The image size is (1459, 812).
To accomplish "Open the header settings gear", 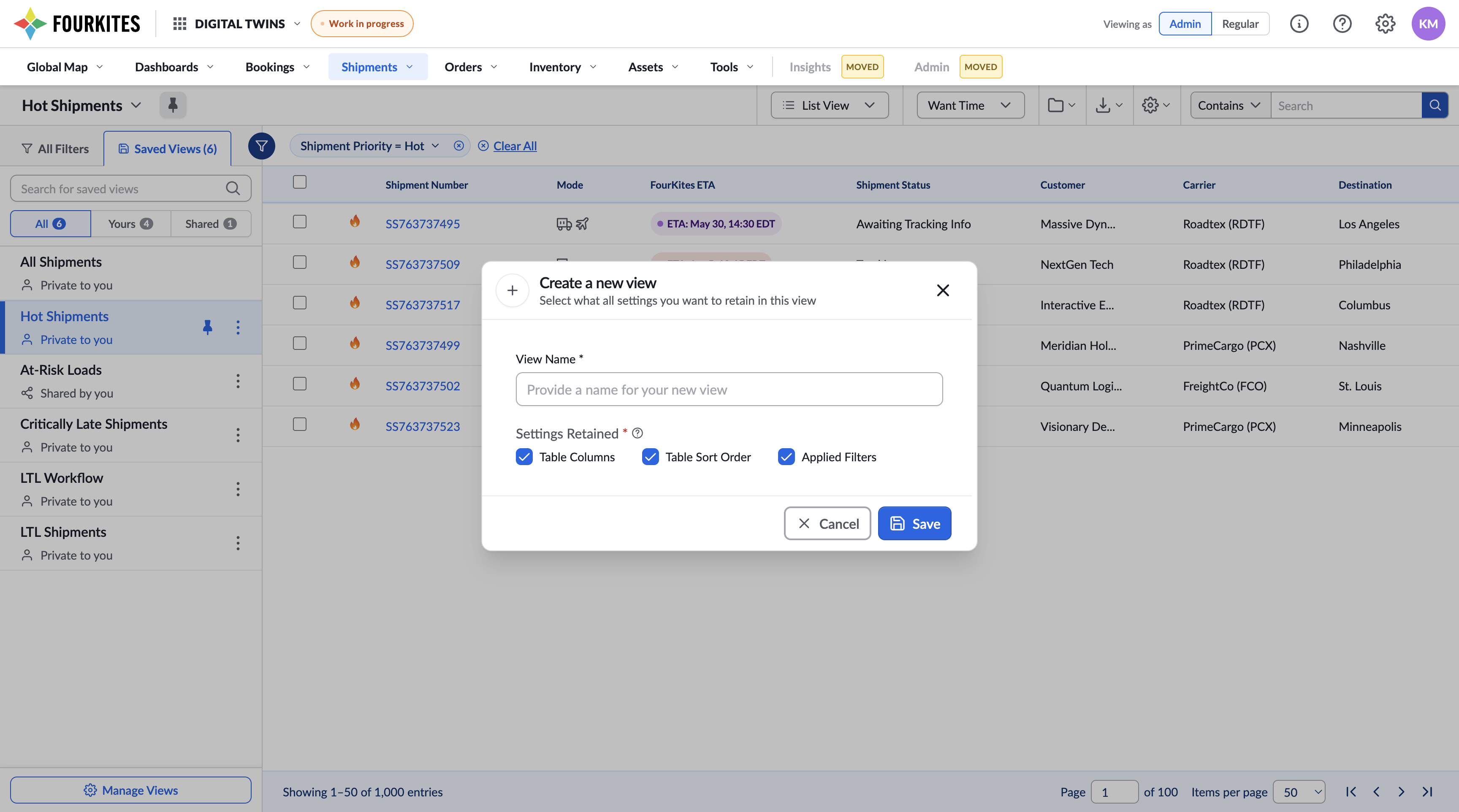I will [x=1386, y=24].
